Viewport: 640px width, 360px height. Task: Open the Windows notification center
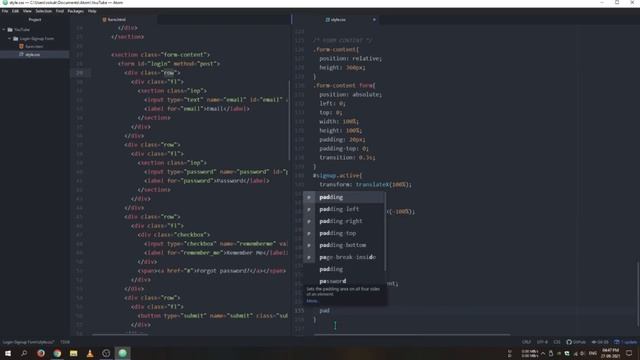pos(629,353)
